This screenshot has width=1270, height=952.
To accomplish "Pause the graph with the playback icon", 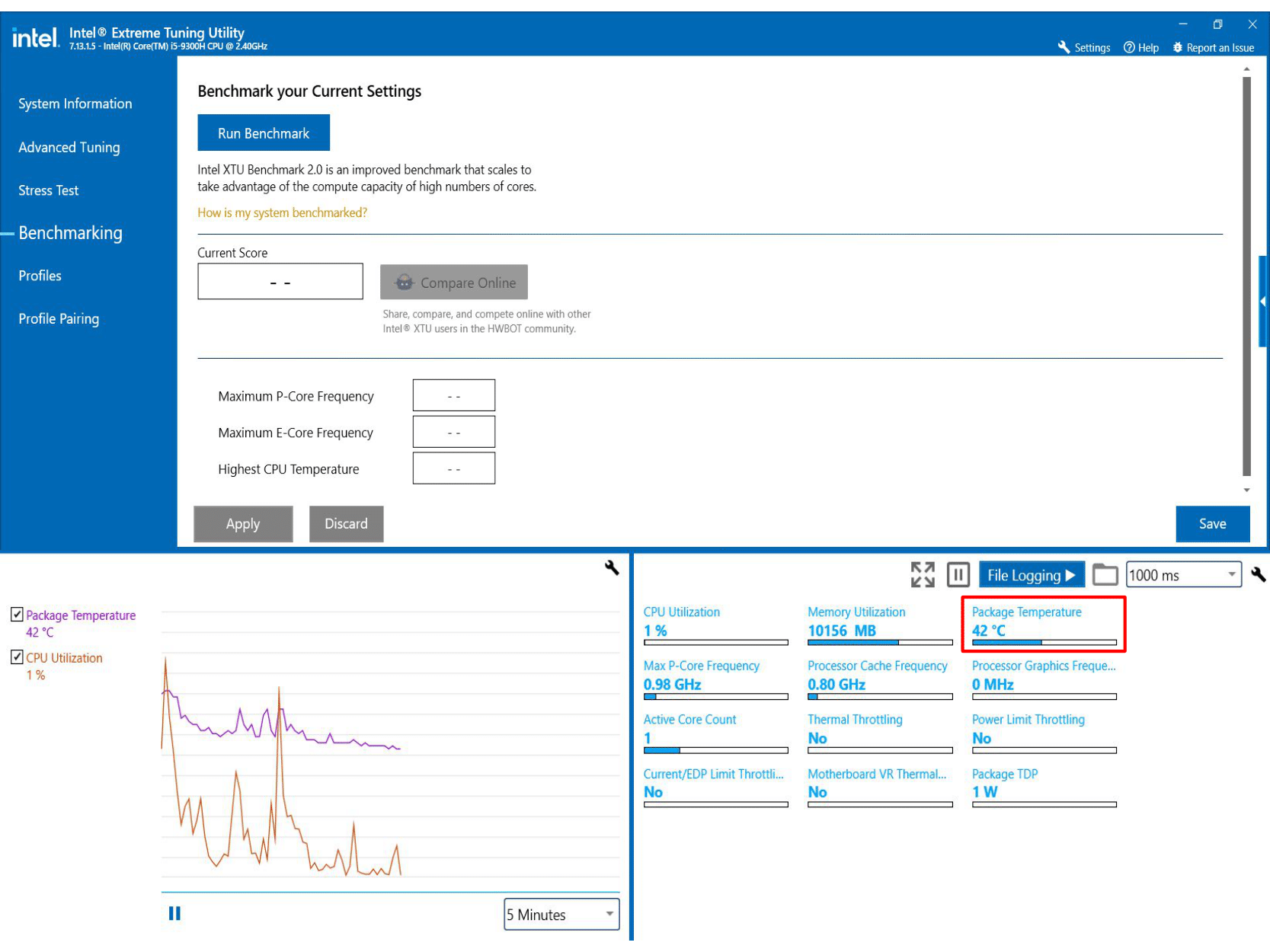I will pyautogui.click(x=174, y=913).
